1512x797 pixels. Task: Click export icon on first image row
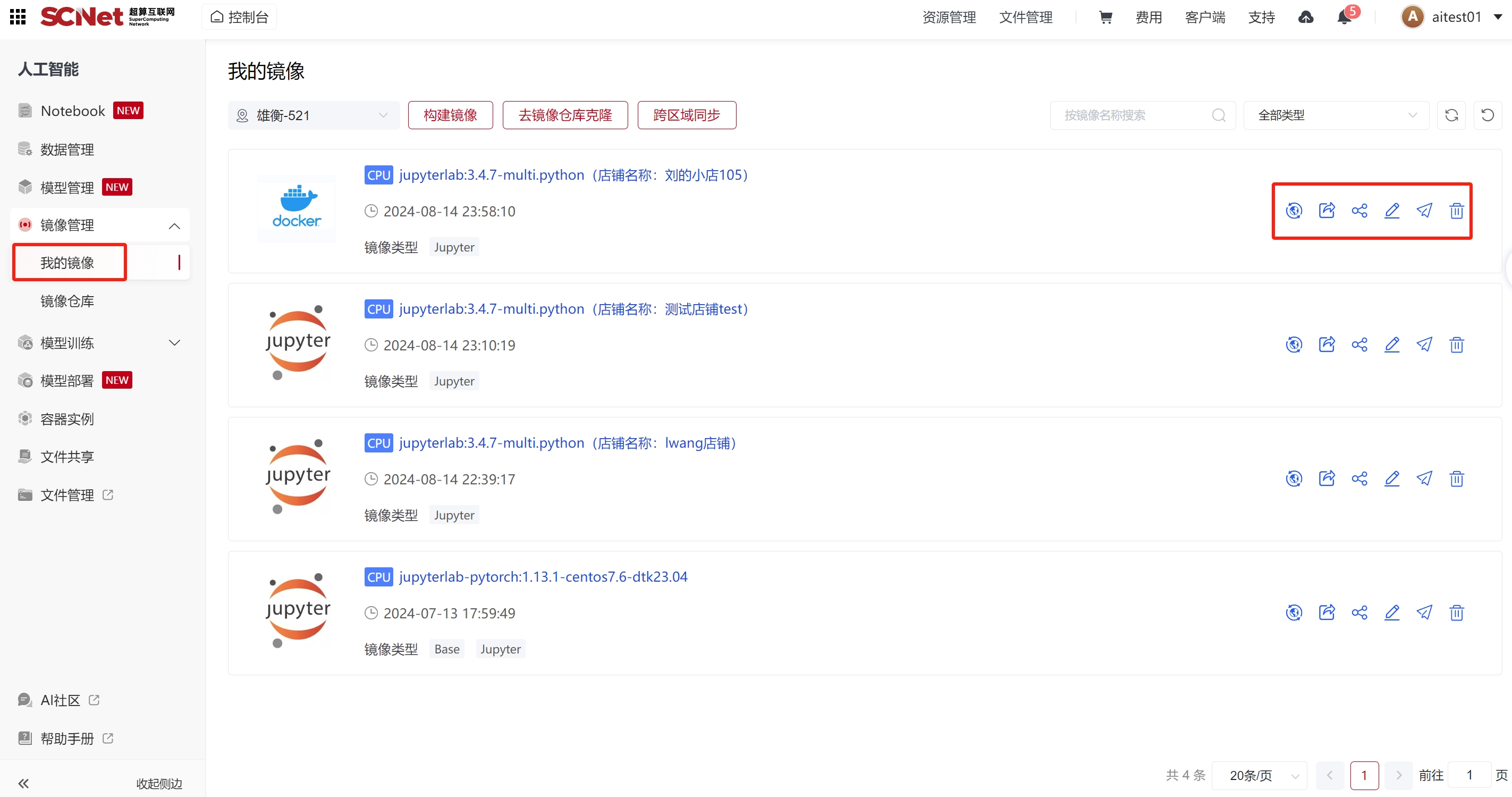point(1327,211)
